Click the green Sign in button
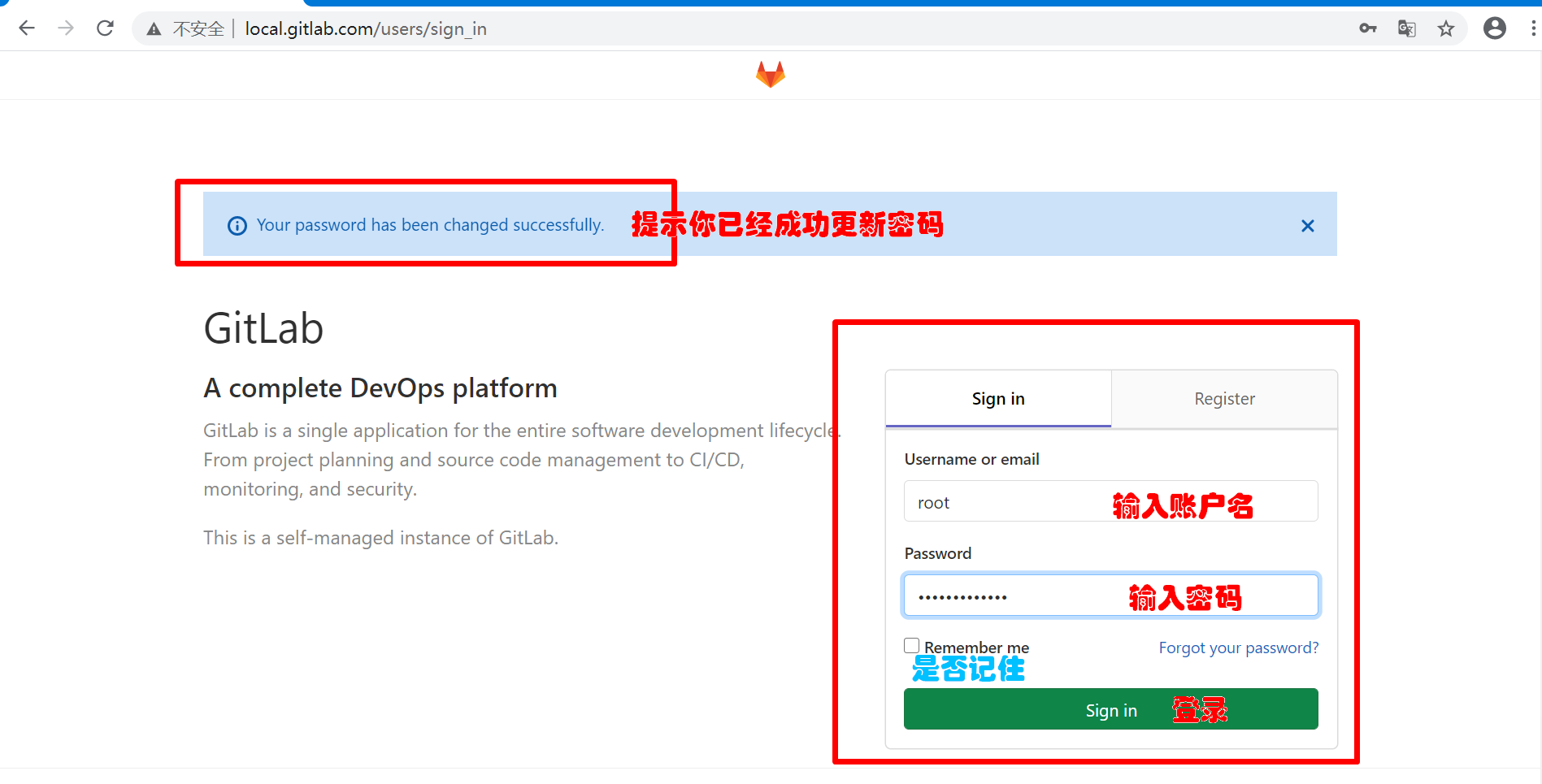The image size is (1542, 784). (1111, 709)
